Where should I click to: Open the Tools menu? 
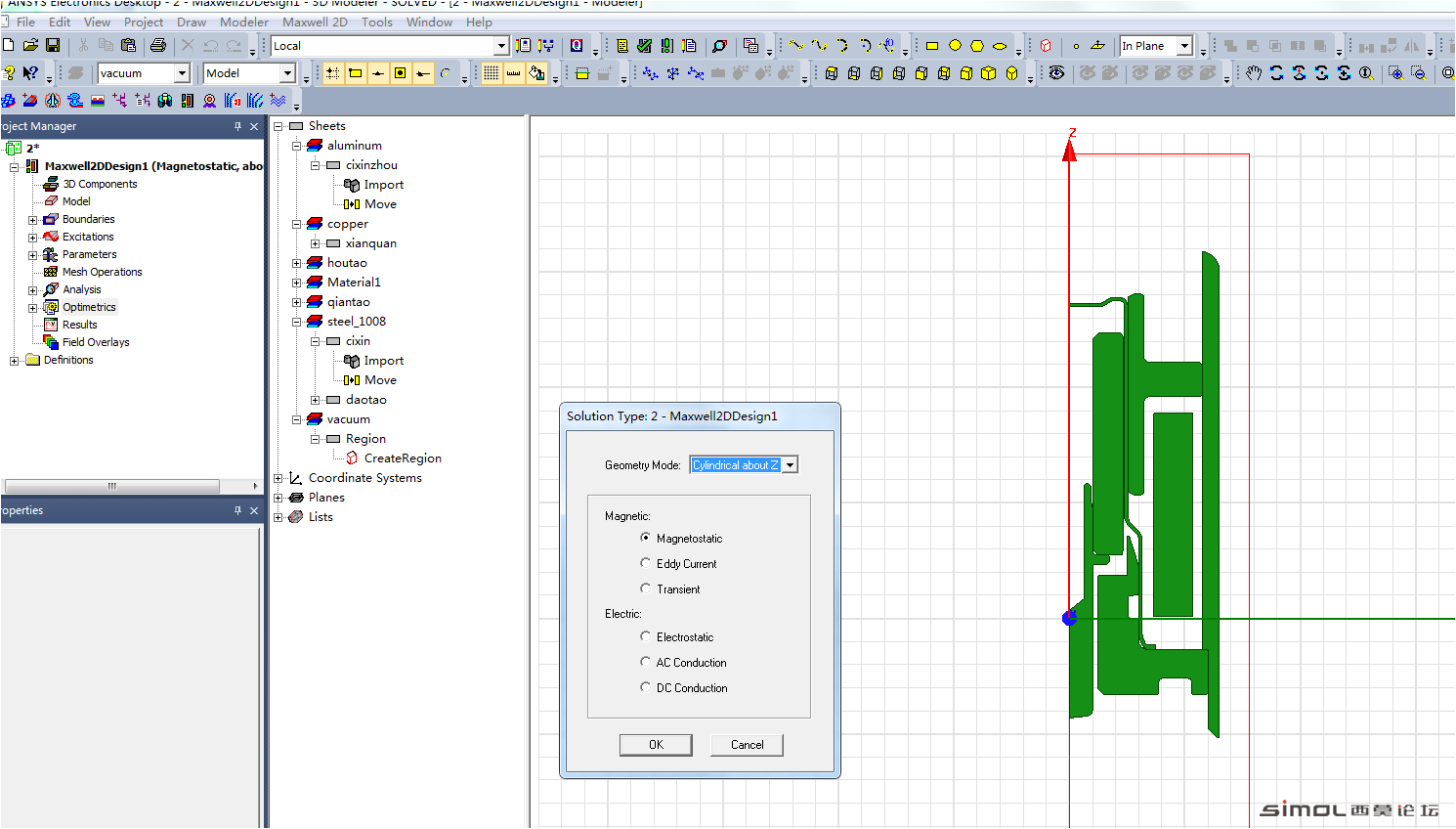point(377,22)
